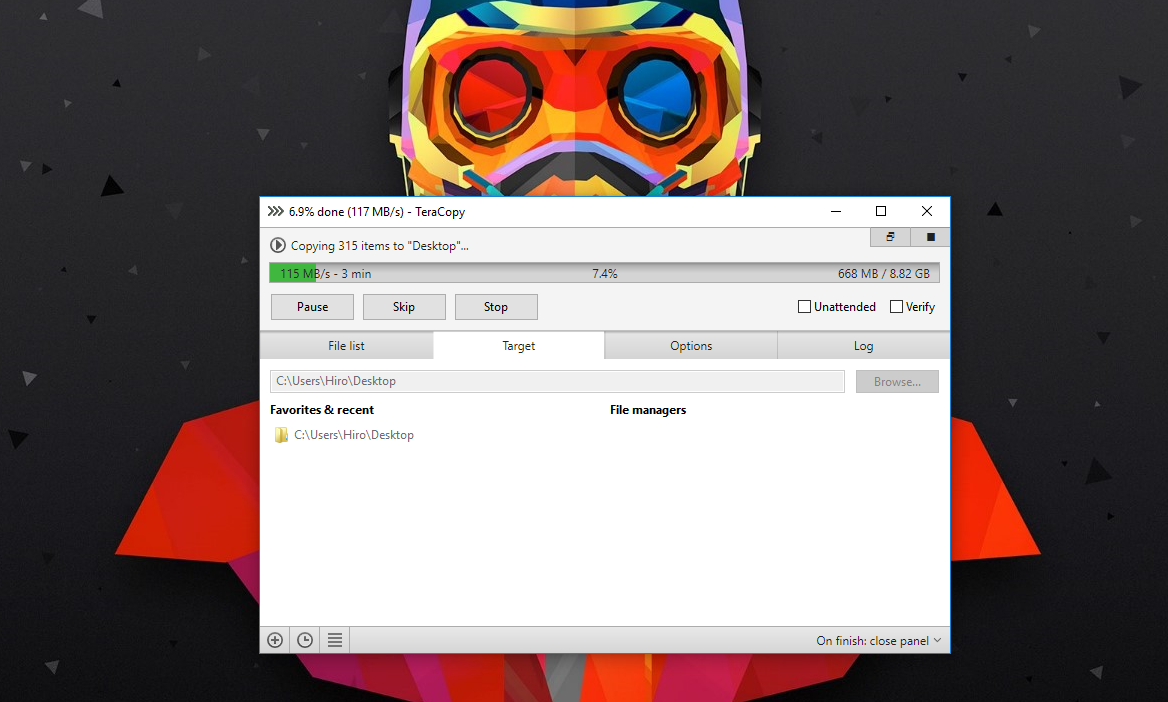Click the add new job plus icon
Screen dimensions: 1168x702
pyautogui.click(x=275, y=640)
